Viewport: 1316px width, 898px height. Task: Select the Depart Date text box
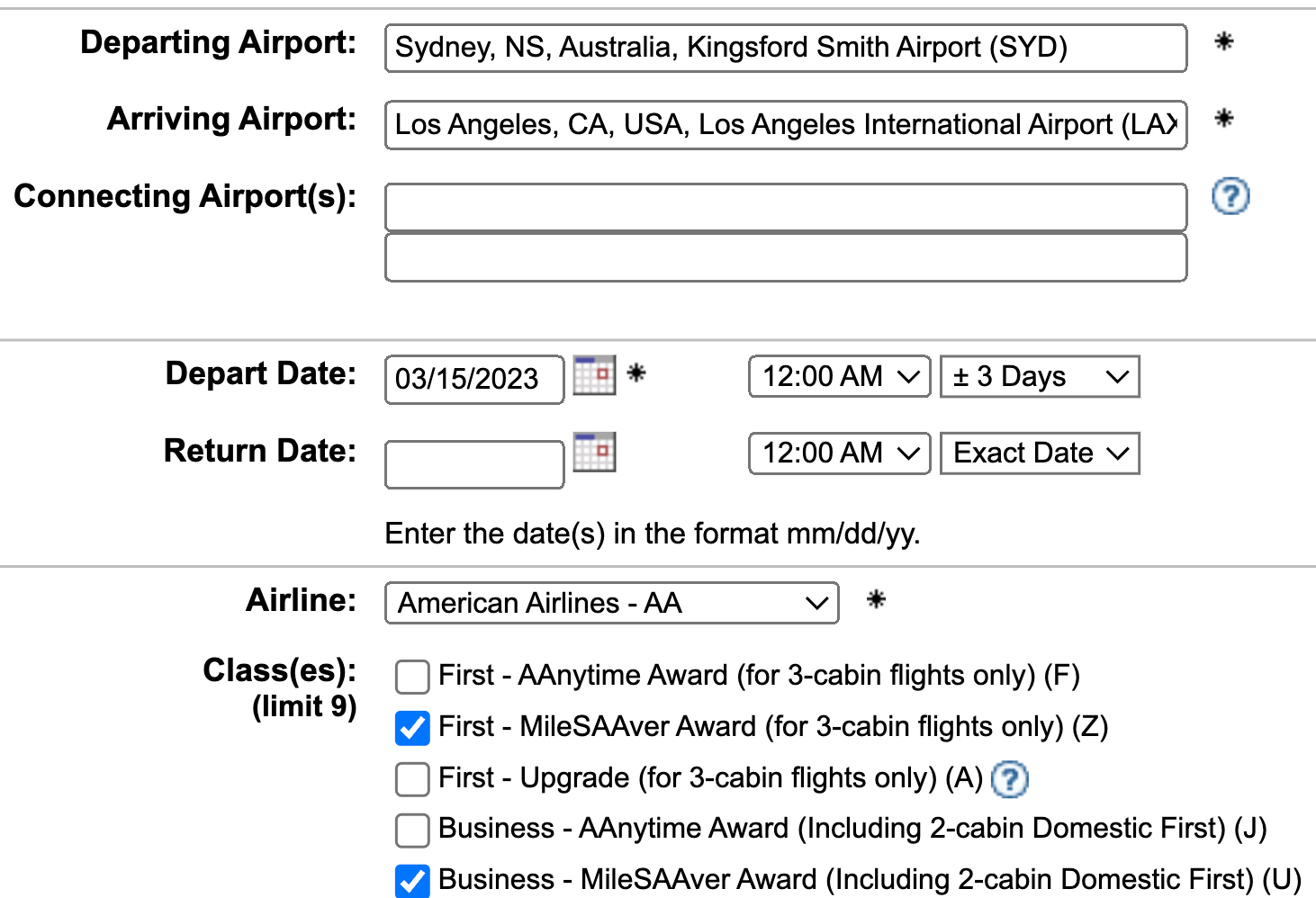(x=473, y=379)
